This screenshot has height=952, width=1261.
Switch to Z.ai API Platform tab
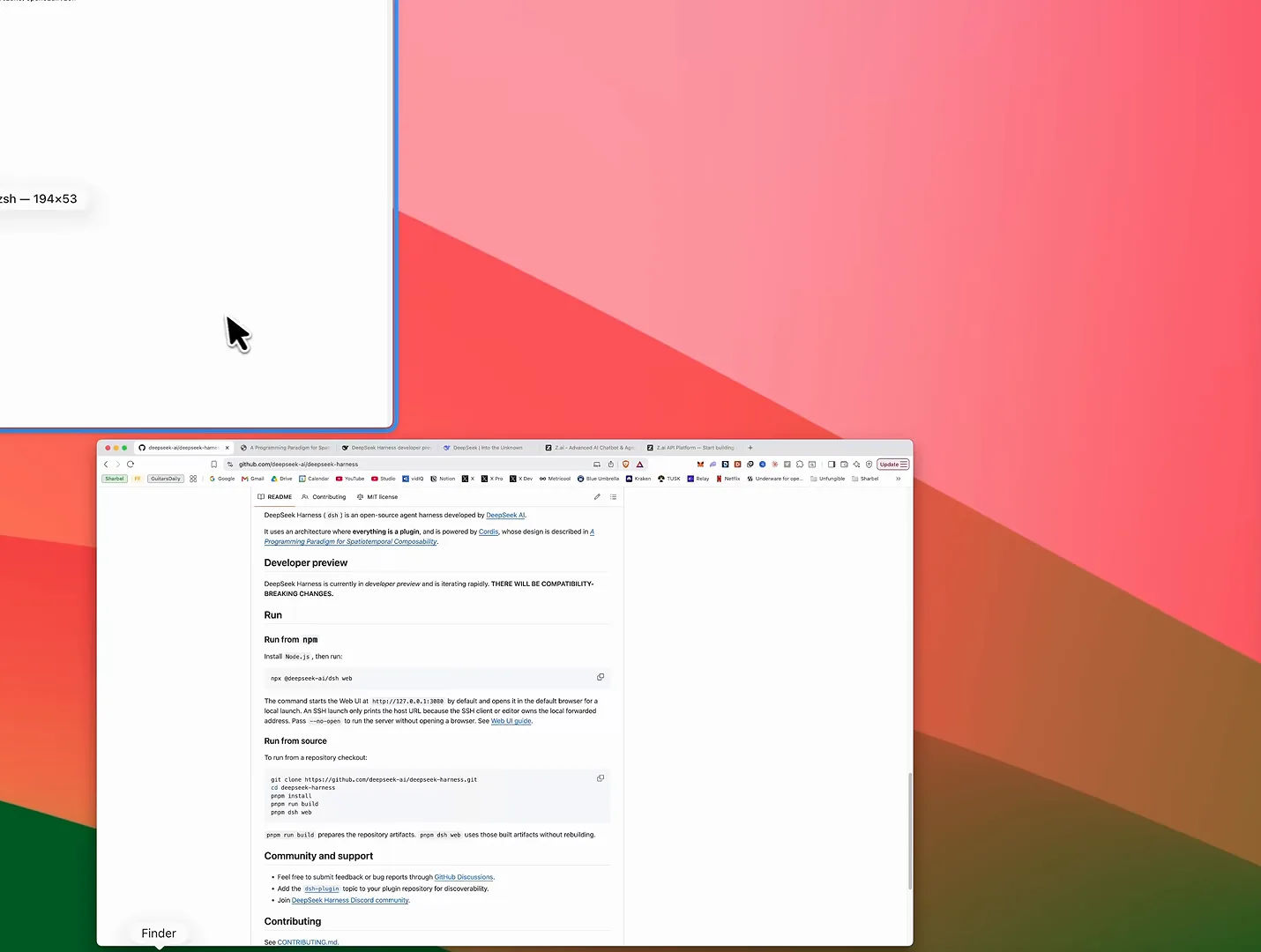click(690, 448)
